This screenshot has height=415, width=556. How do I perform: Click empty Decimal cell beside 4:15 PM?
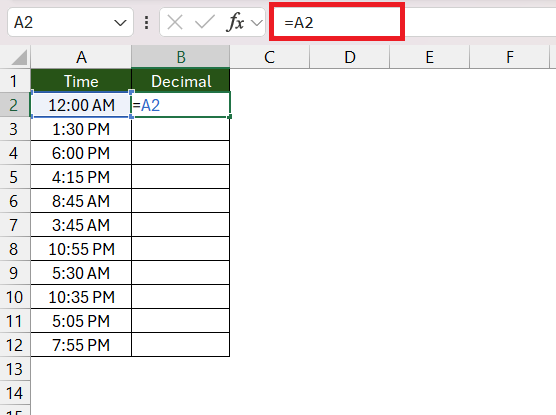(x=180, y=177)
